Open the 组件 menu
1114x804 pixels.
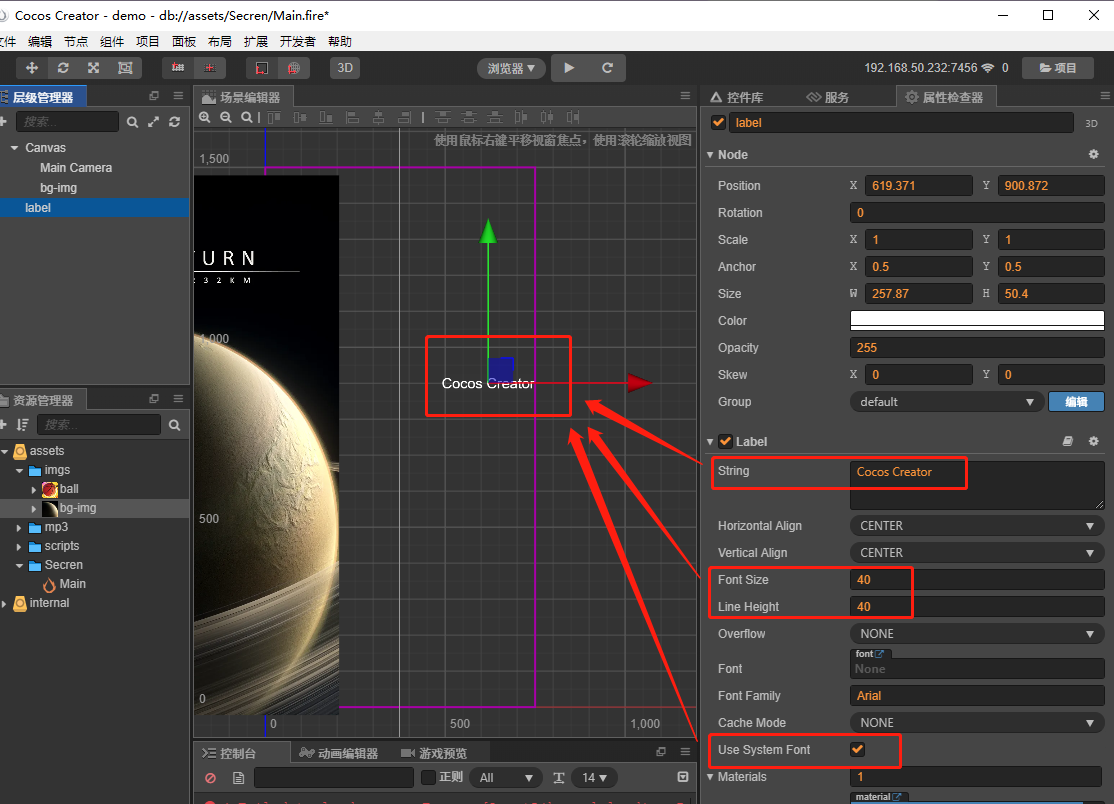(112, 41)
